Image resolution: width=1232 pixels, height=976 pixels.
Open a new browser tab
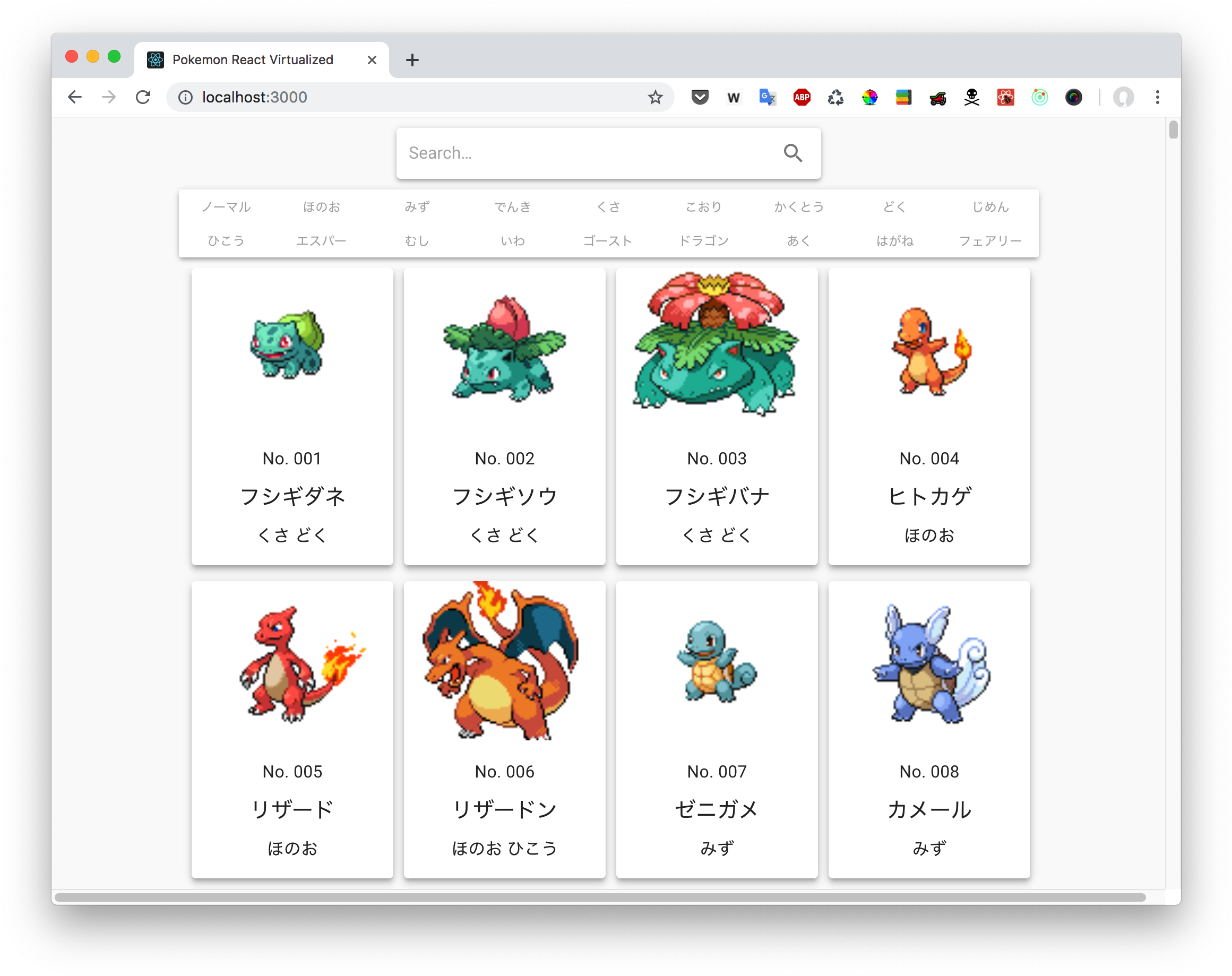coord(412,59)
